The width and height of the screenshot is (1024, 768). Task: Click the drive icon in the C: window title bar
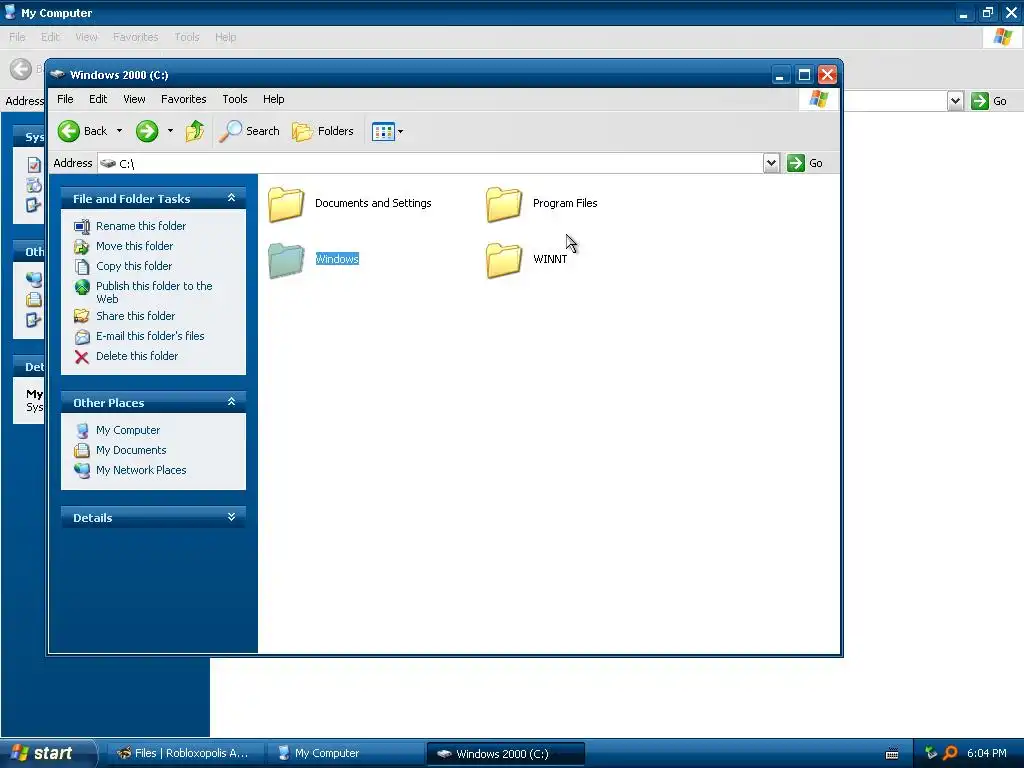57,74
